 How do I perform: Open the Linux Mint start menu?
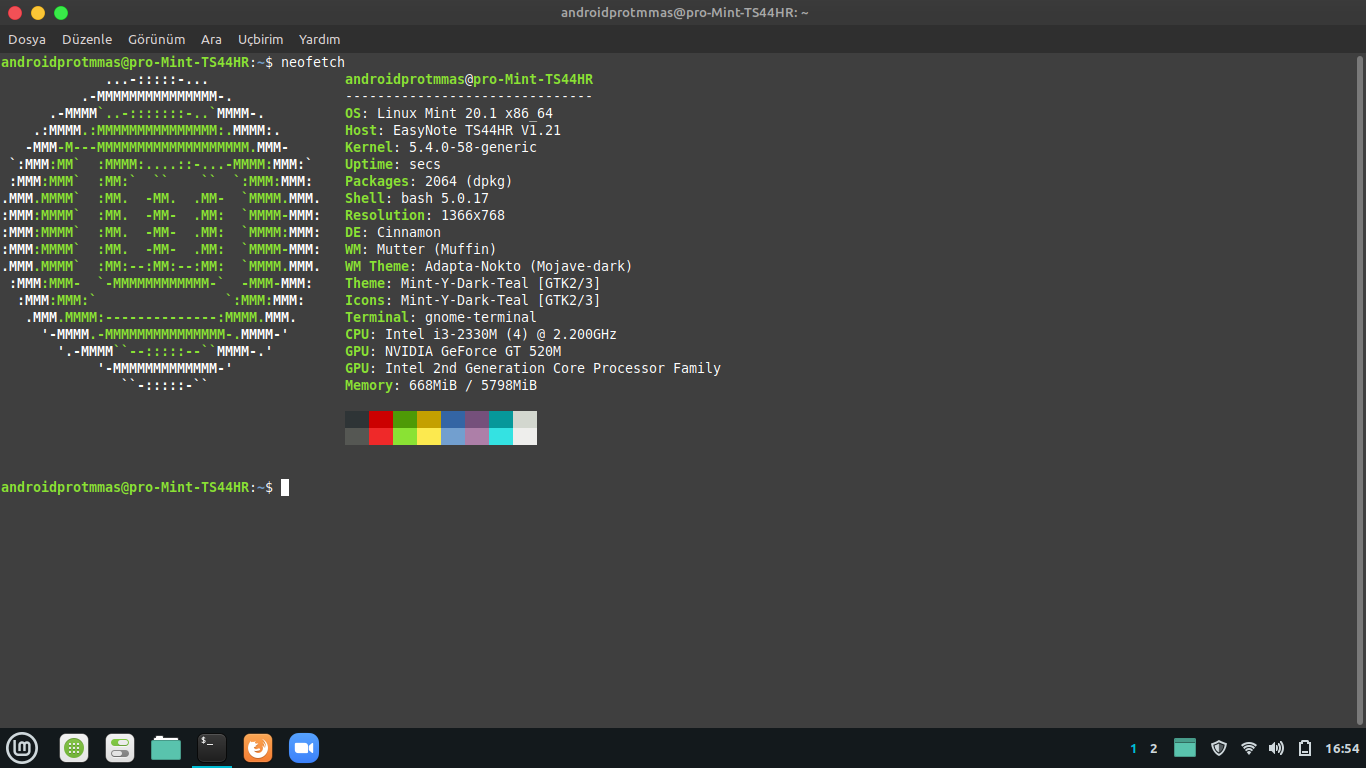click(22, 747)
